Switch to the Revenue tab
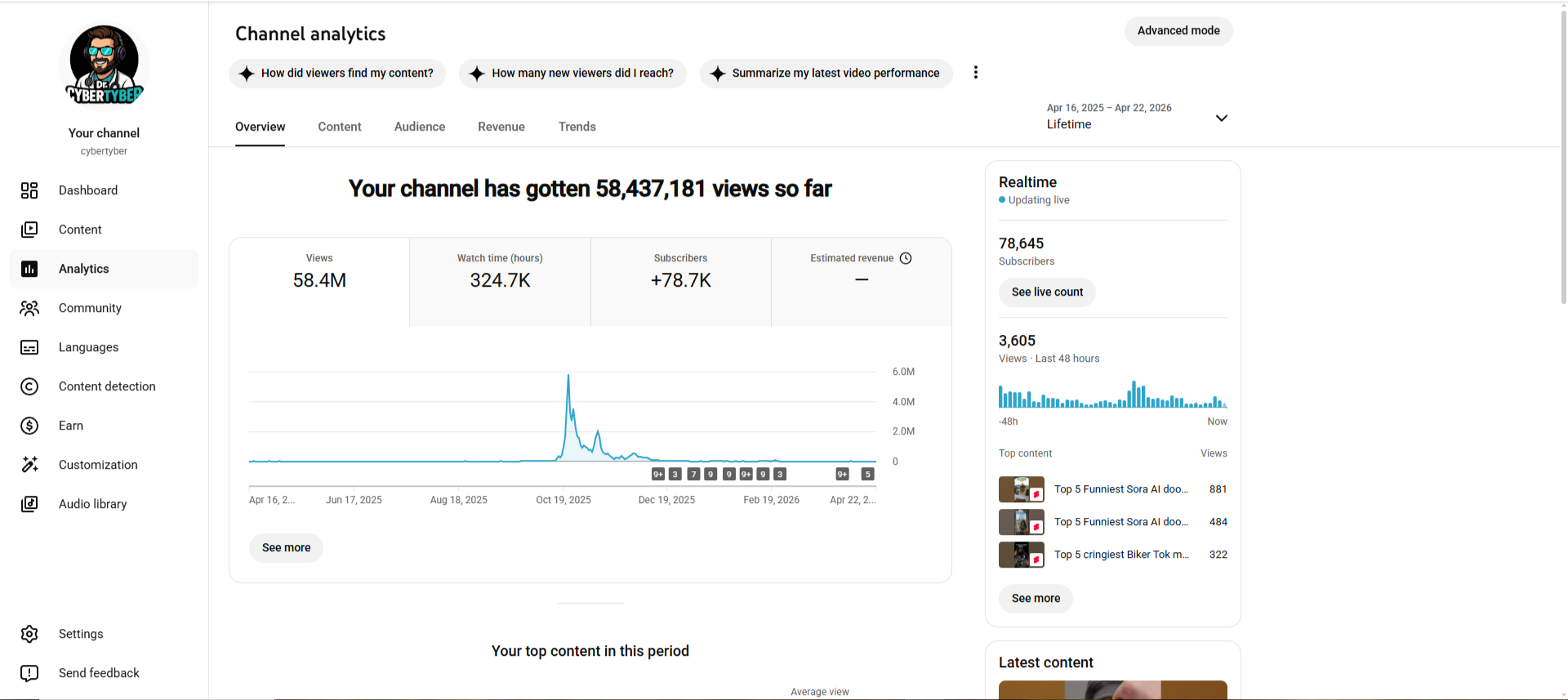1568x700 pixels. (501, 127)
